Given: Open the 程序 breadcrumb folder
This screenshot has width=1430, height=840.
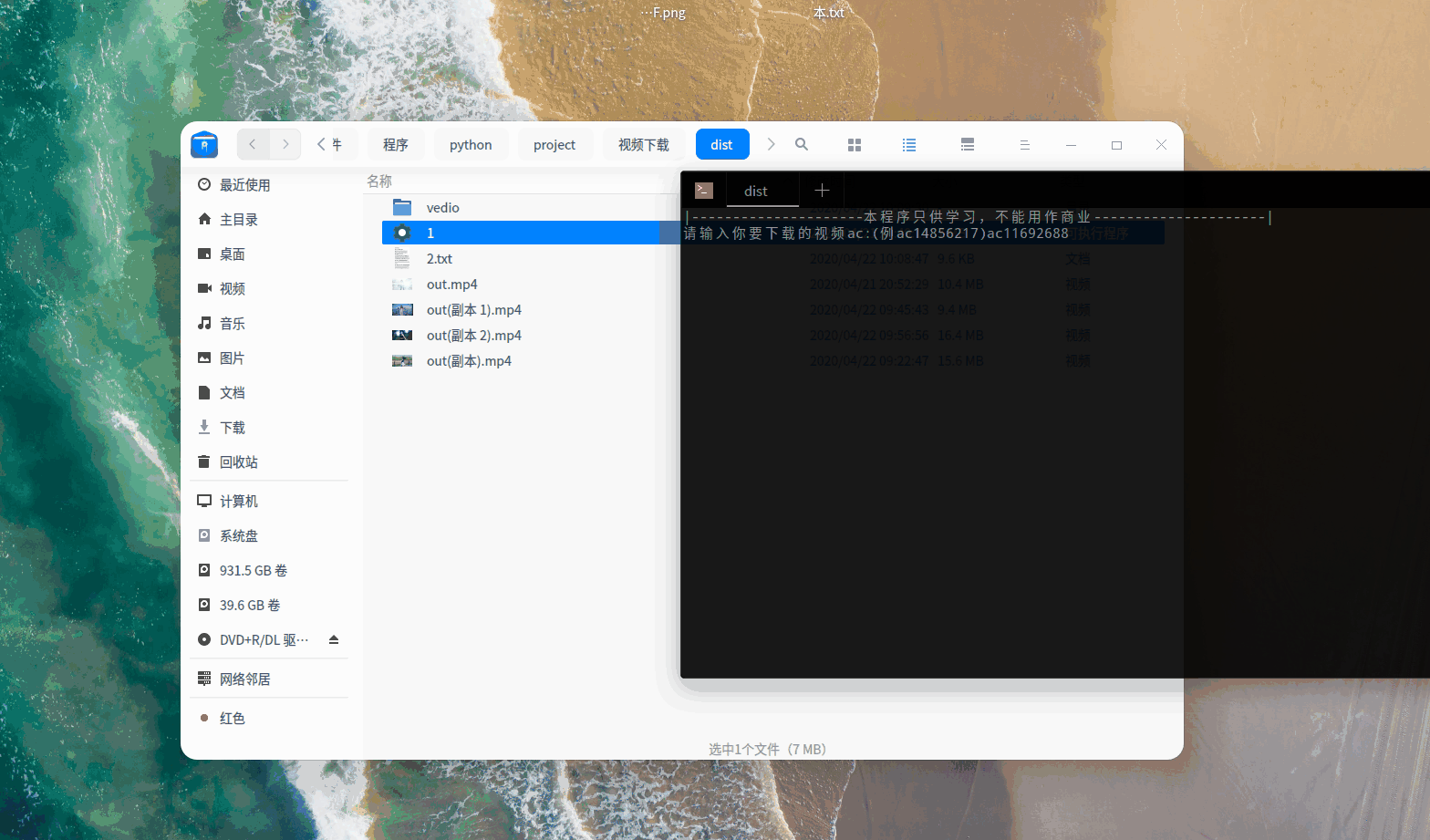Looking at the screenshot, I should point(396,145).
